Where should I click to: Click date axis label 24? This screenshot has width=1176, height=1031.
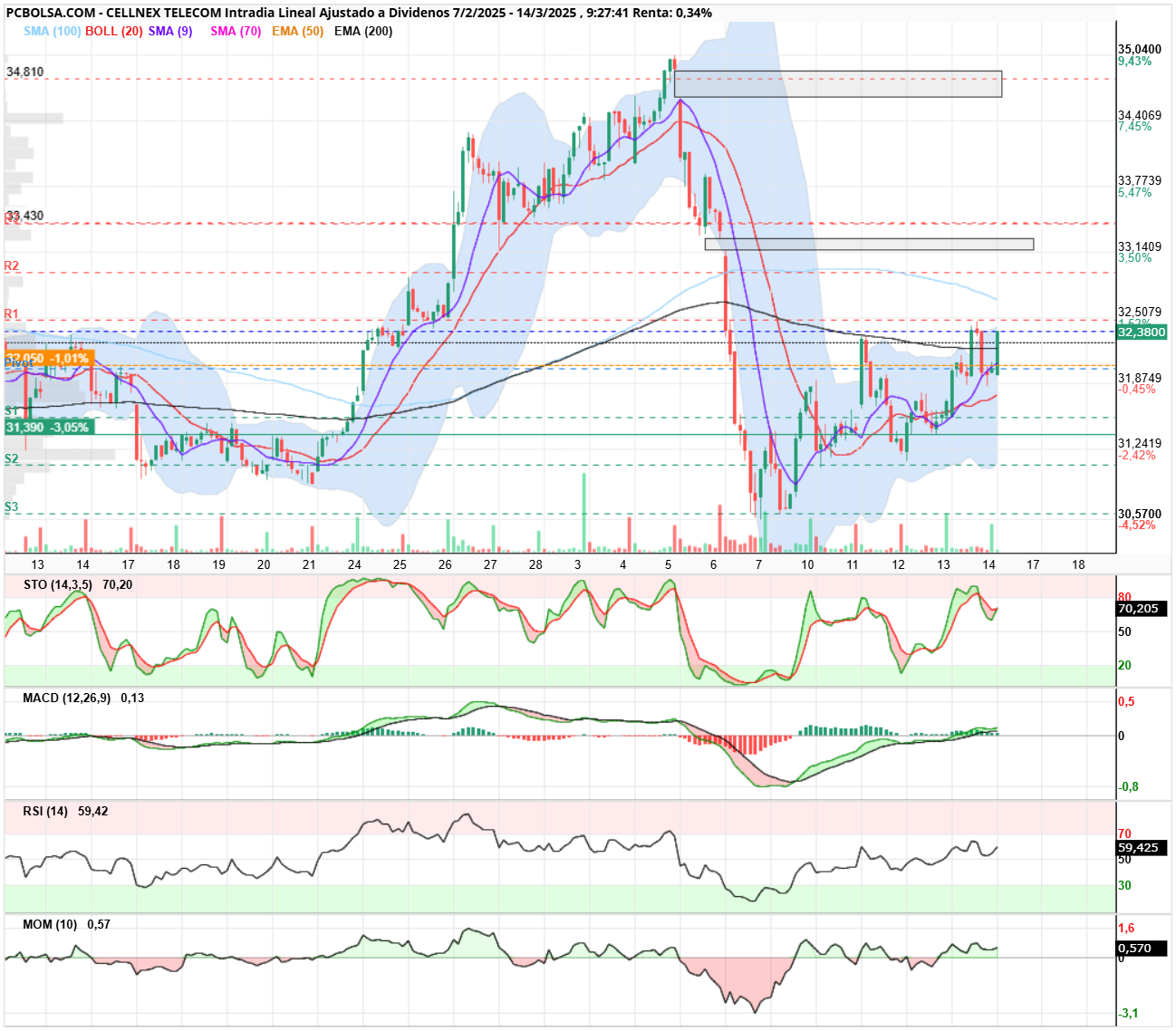(x=354, y=564)
